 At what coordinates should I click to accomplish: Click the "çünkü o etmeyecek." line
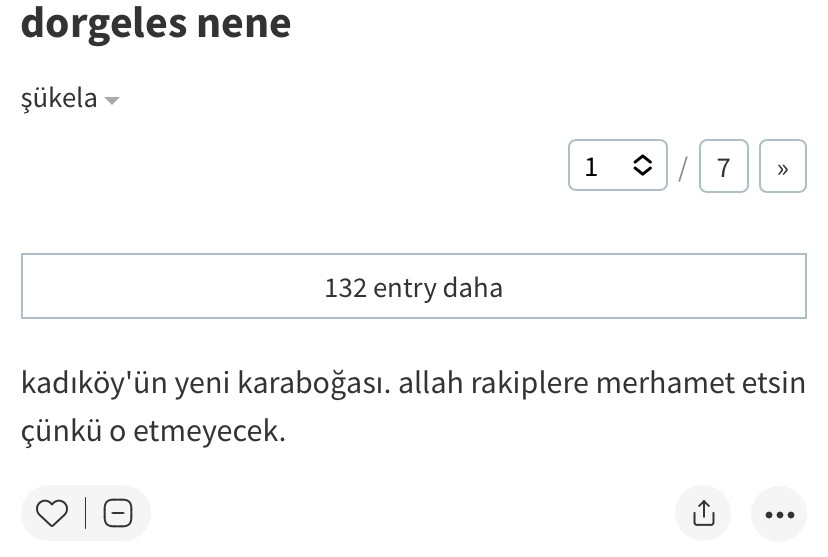tap(154, 433)
